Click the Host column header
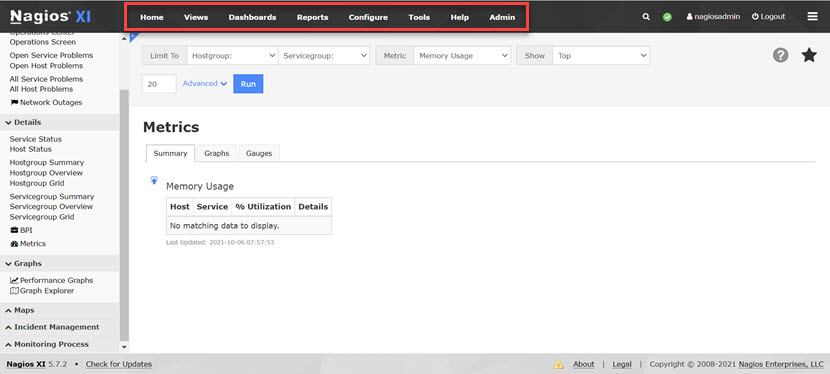 pos(180,207)
